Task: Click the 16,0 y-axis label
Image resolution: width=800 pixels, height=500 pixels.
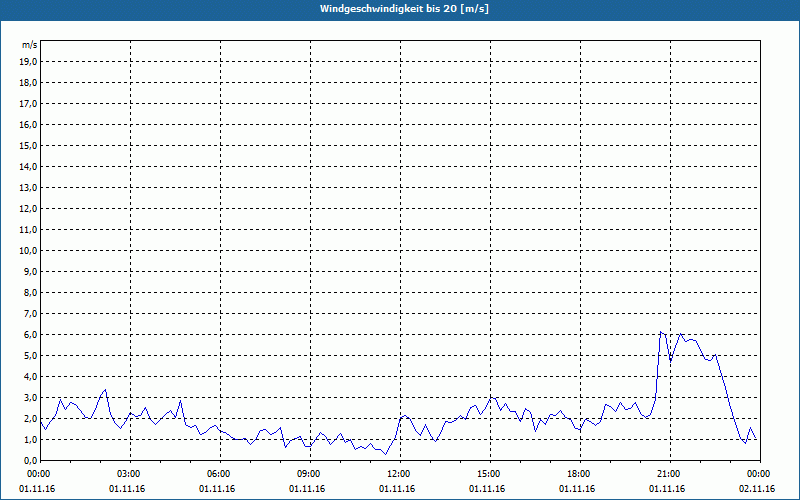Action: click(x=28, y=124)
